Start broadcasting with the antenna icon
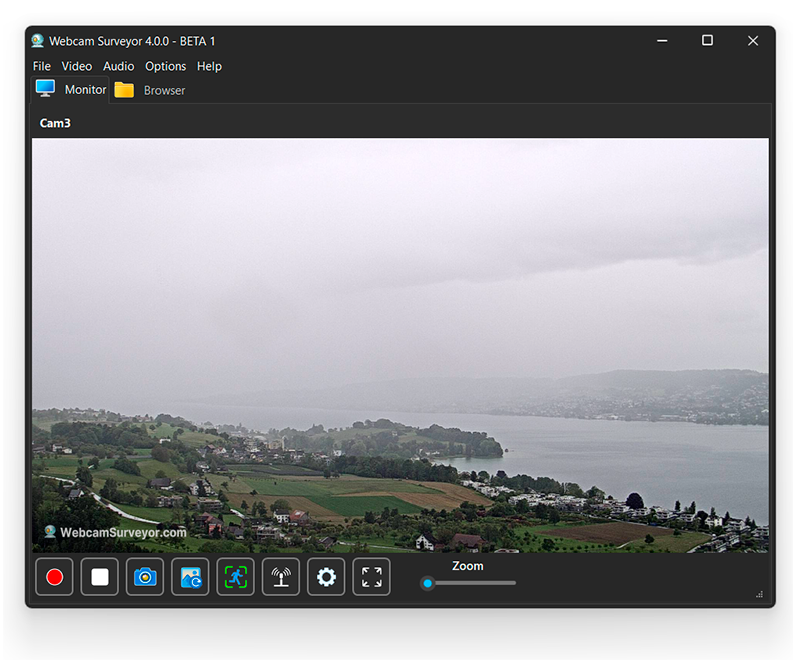This screenshot has width=800, height=666. point(281,577)
